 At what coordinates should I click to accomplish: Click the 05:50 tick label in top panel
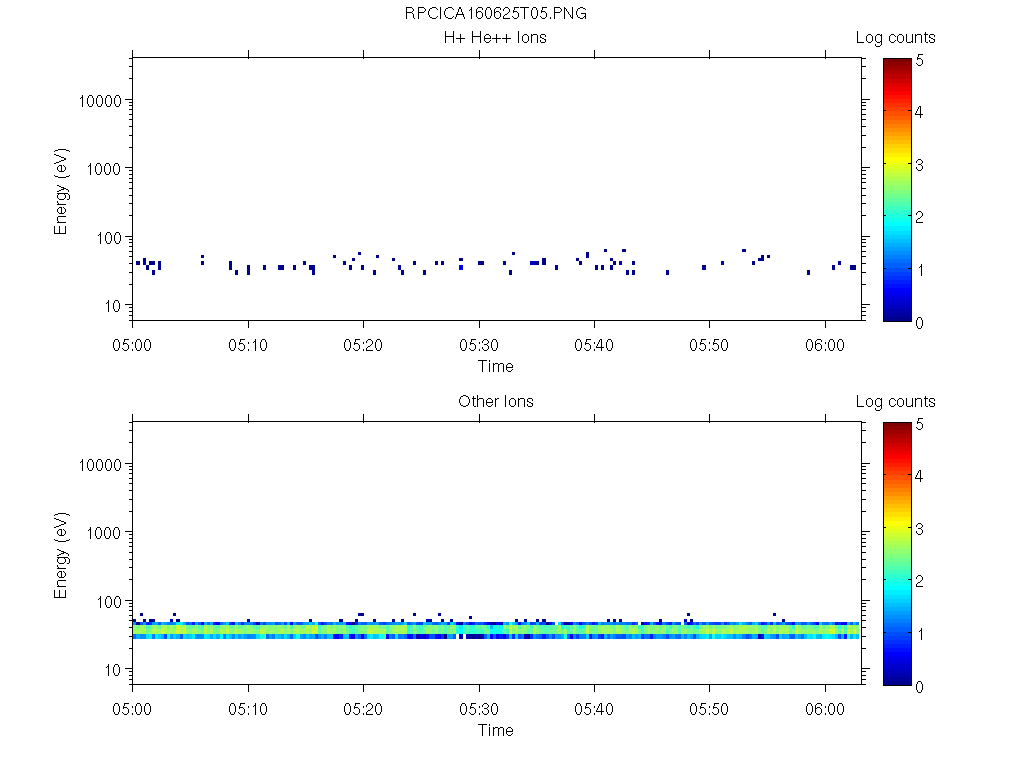tap(709, 345)
